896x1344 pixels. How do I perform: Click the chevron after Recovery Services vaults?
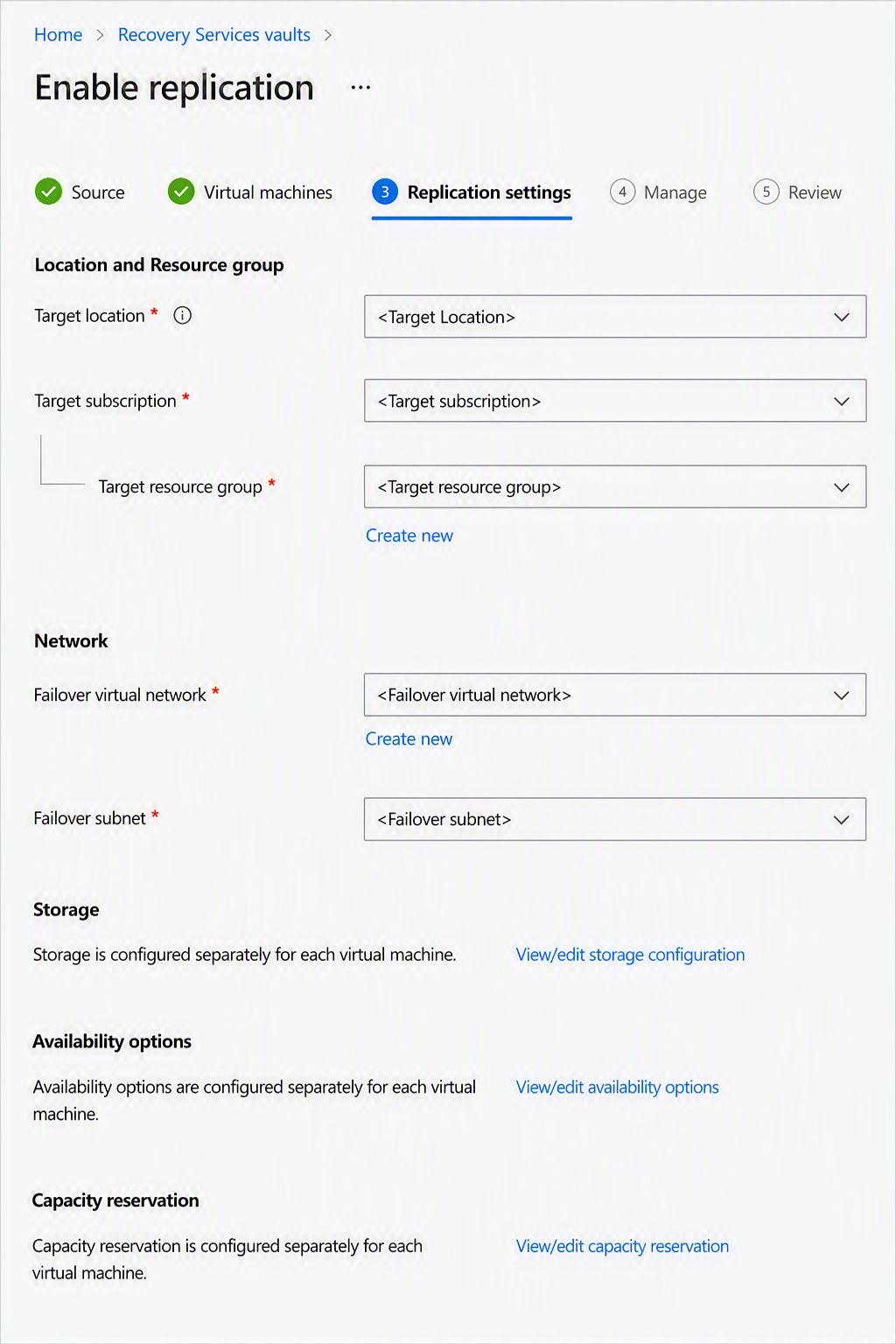[328, 35]
